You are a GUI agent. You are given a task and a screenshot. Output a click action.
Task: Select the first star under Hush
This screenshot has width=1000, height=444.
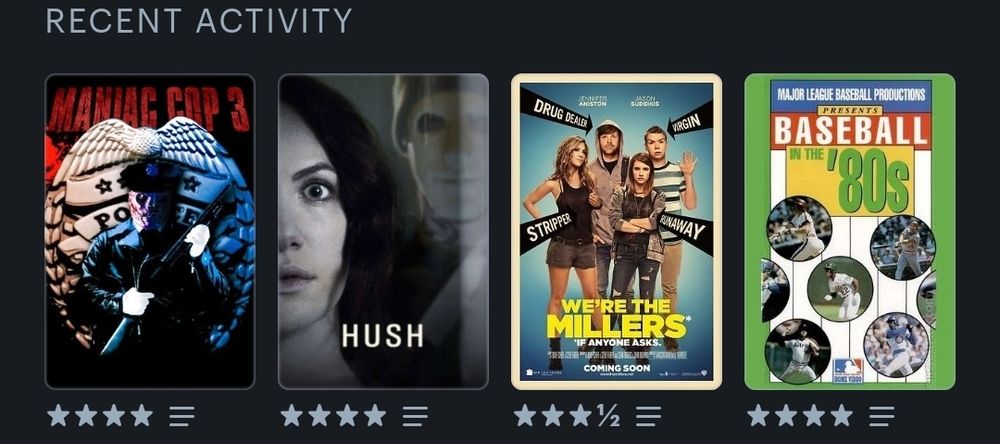coord(291,415)
